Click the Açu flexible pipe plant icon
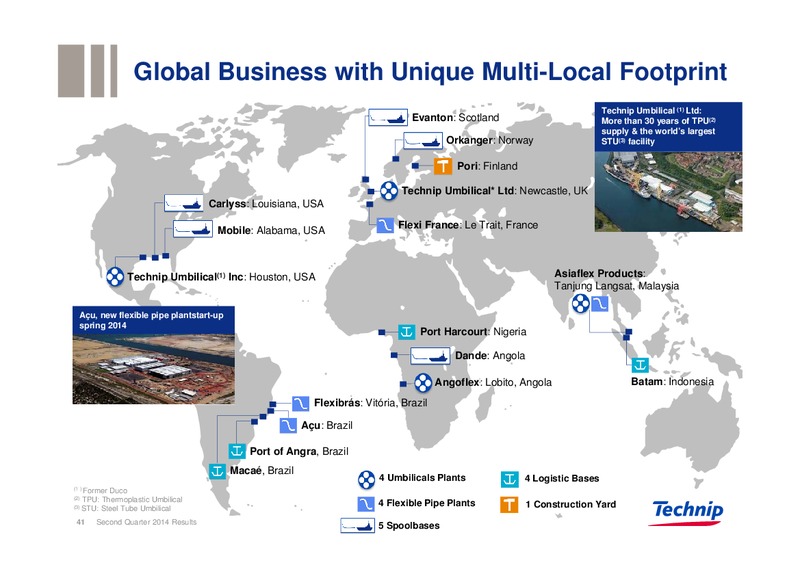This screenshot has height=565, width=800. 288,426
